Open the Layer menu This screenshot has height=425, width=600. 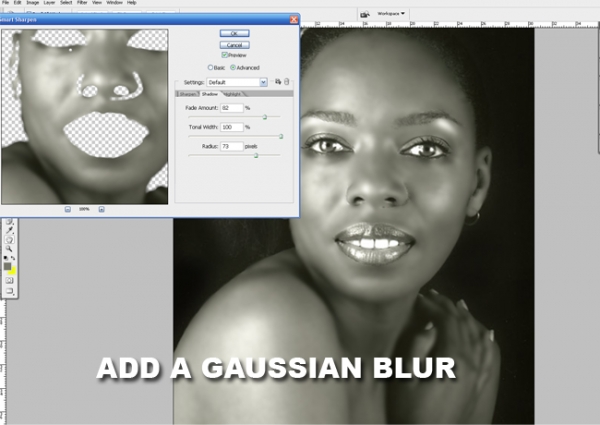coord(49,2)
